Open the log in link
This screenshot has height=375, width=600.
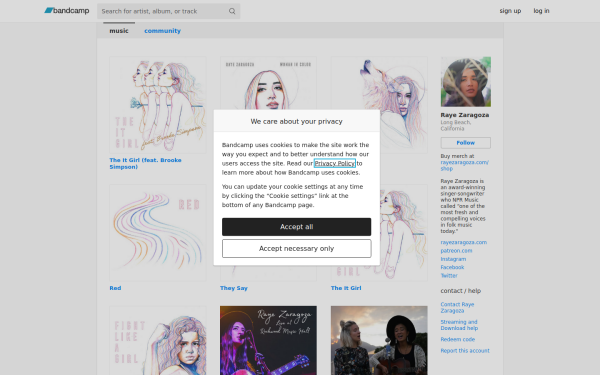click(541, 11)
